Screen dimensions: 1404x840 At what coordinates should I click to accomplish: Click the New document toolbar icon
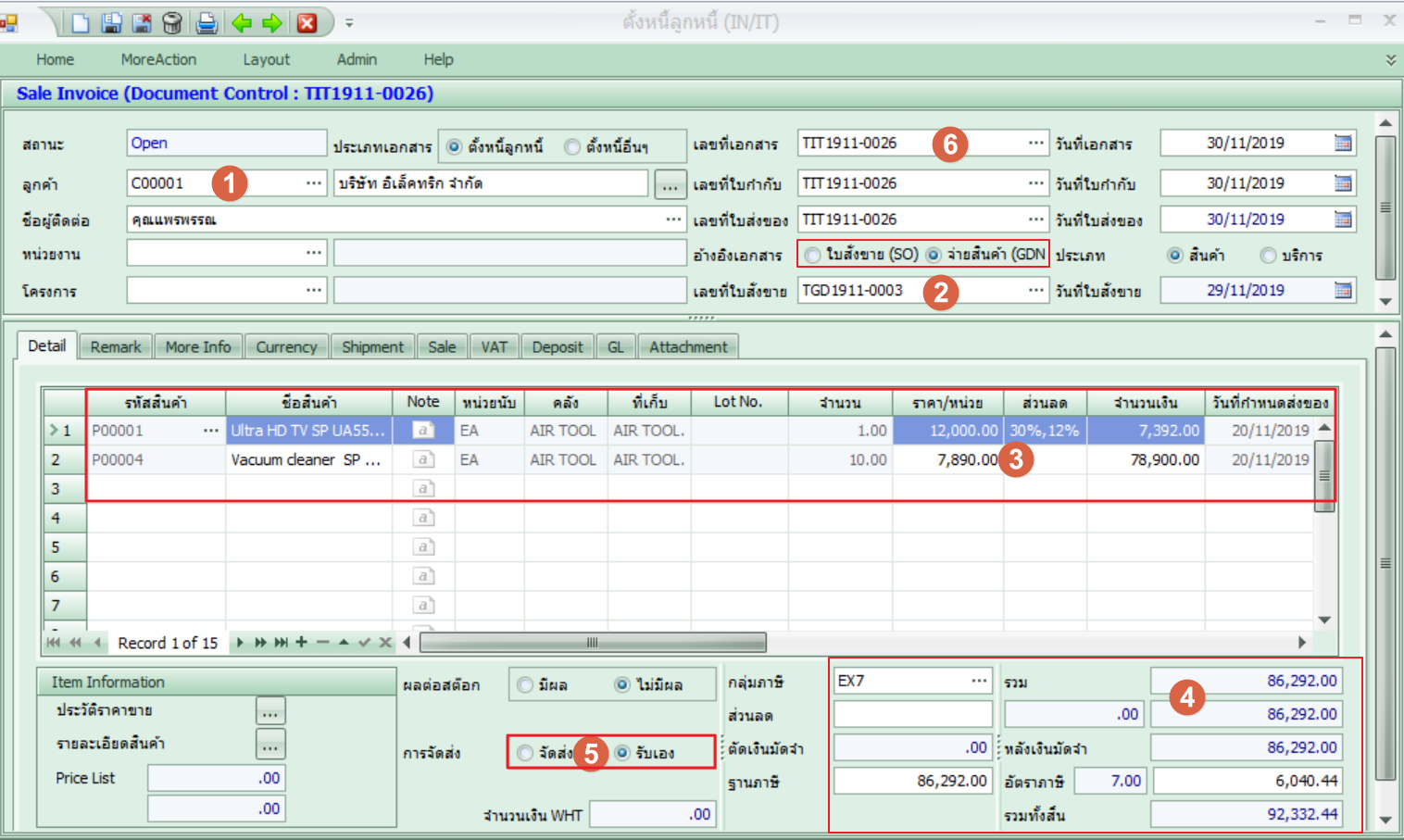pos(81,22)
